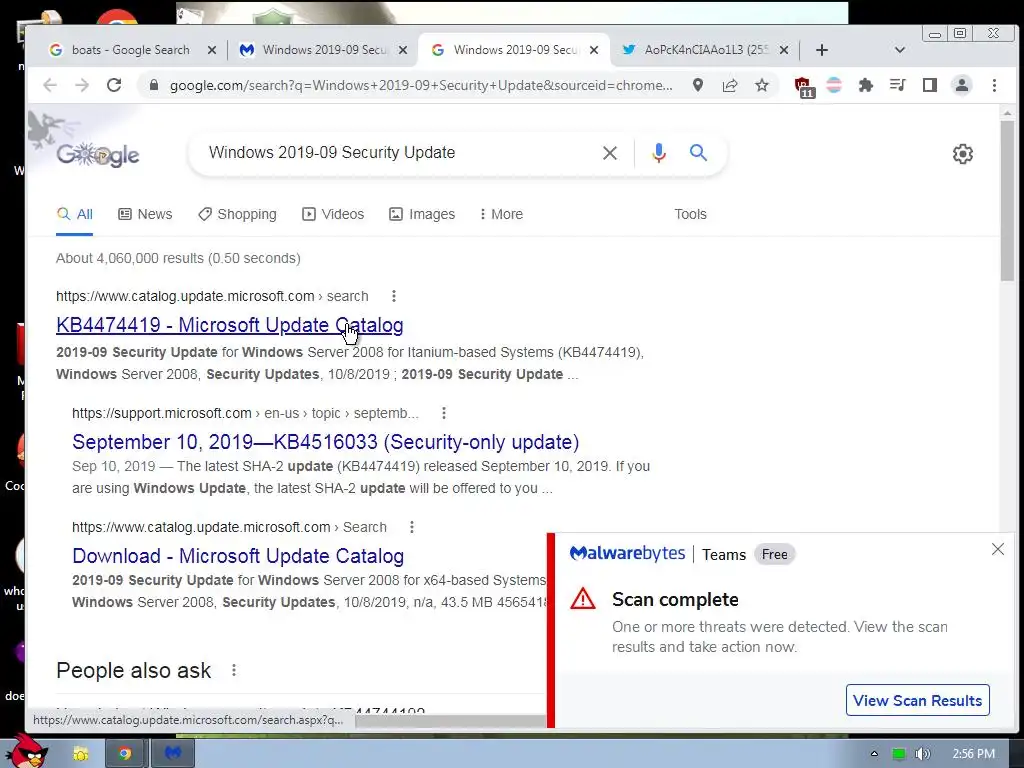Click the scrollbar up arrow
Image resolution: width=1024 pixels, height=768 pixels.
click(x=1008, y=113)
